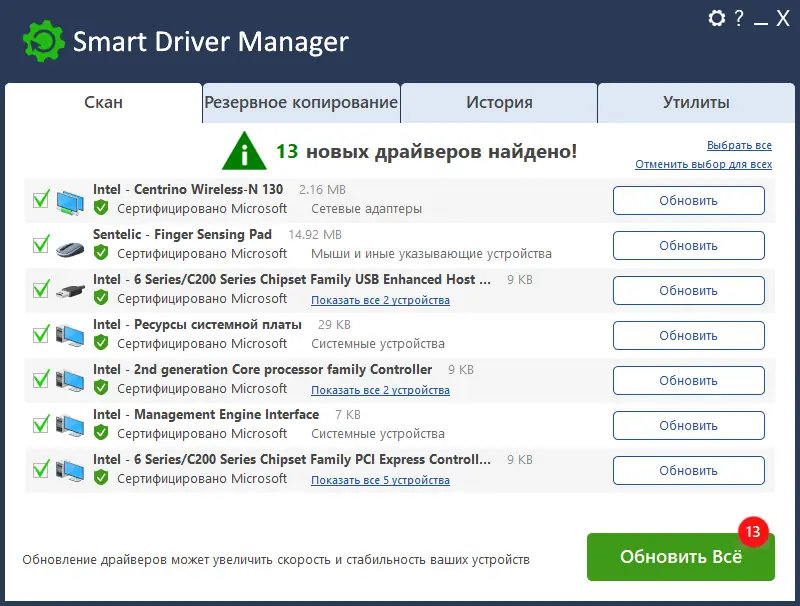Click the Management Engine Interface device icon
The width and height of the screenshot is (800, 606).
(70, 425)
